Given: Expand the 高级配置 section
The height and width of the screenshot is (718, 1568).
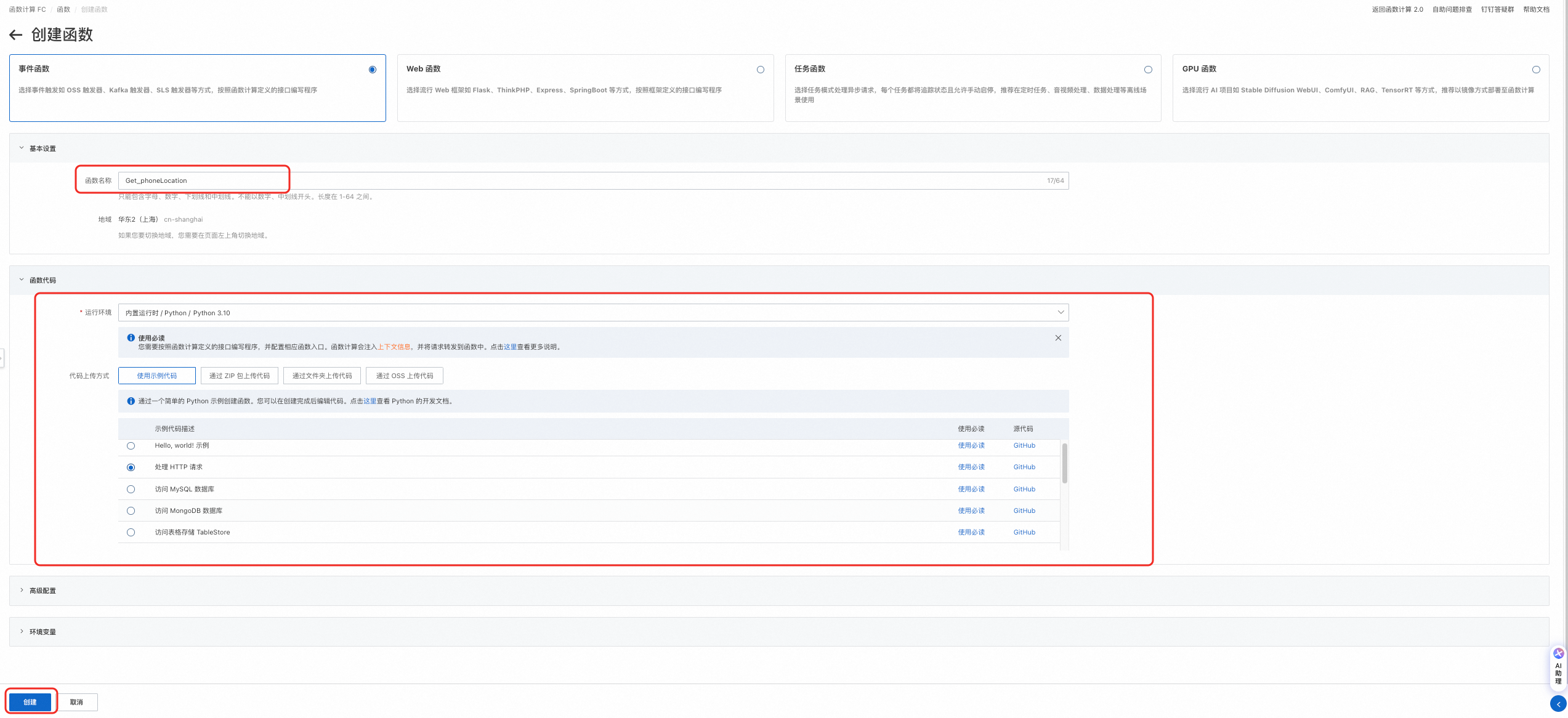Looking at the screenshot, I should pos(22,591).
